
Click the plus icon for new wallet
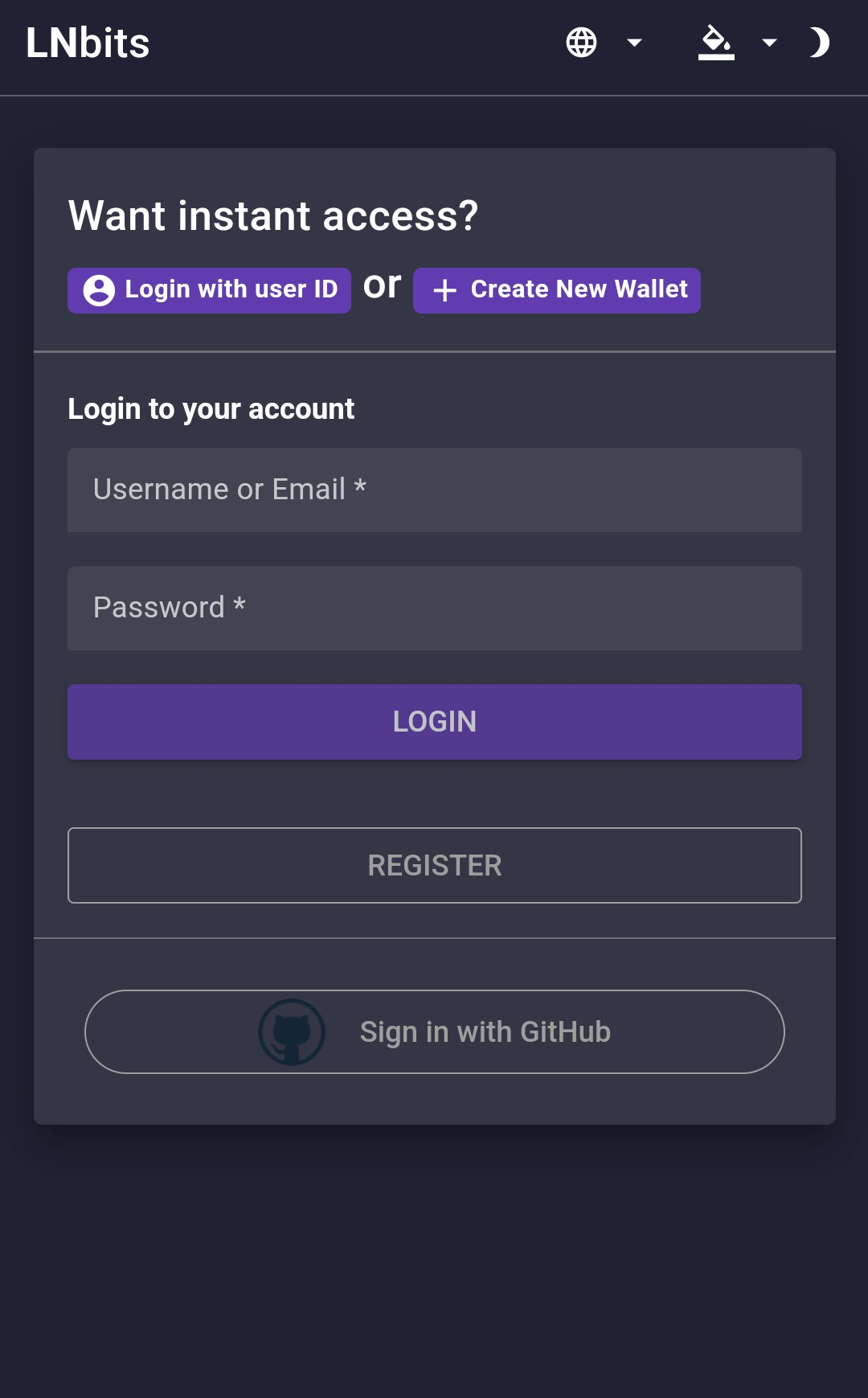tap(444, 290)
